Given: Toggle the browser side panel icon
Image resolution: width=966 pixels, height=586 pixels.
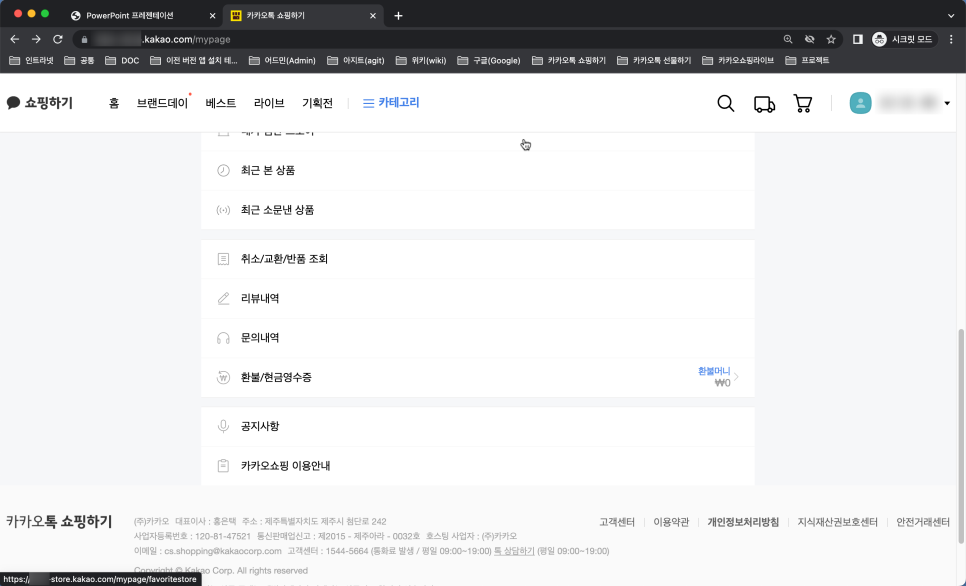Looking at the screenshot, I should tap(858, 39).
